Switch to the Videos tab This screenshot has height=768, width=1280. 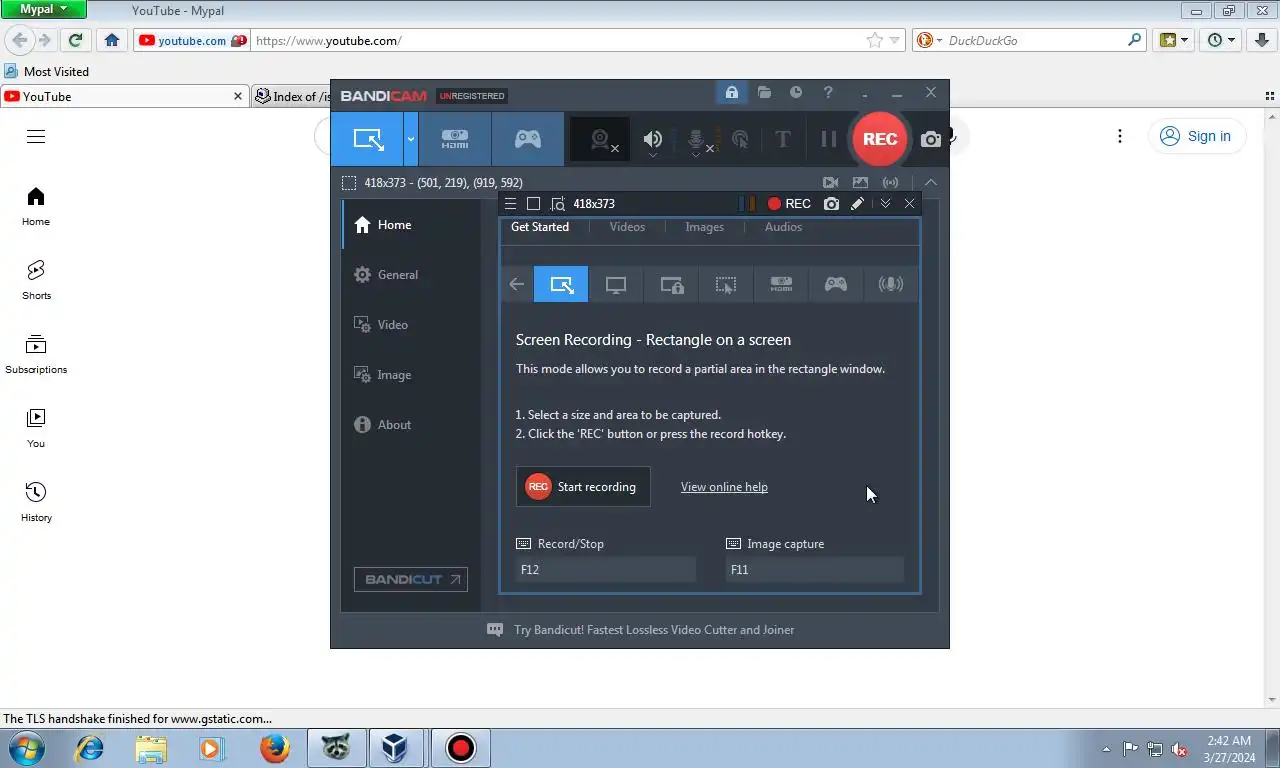point(627,227)
